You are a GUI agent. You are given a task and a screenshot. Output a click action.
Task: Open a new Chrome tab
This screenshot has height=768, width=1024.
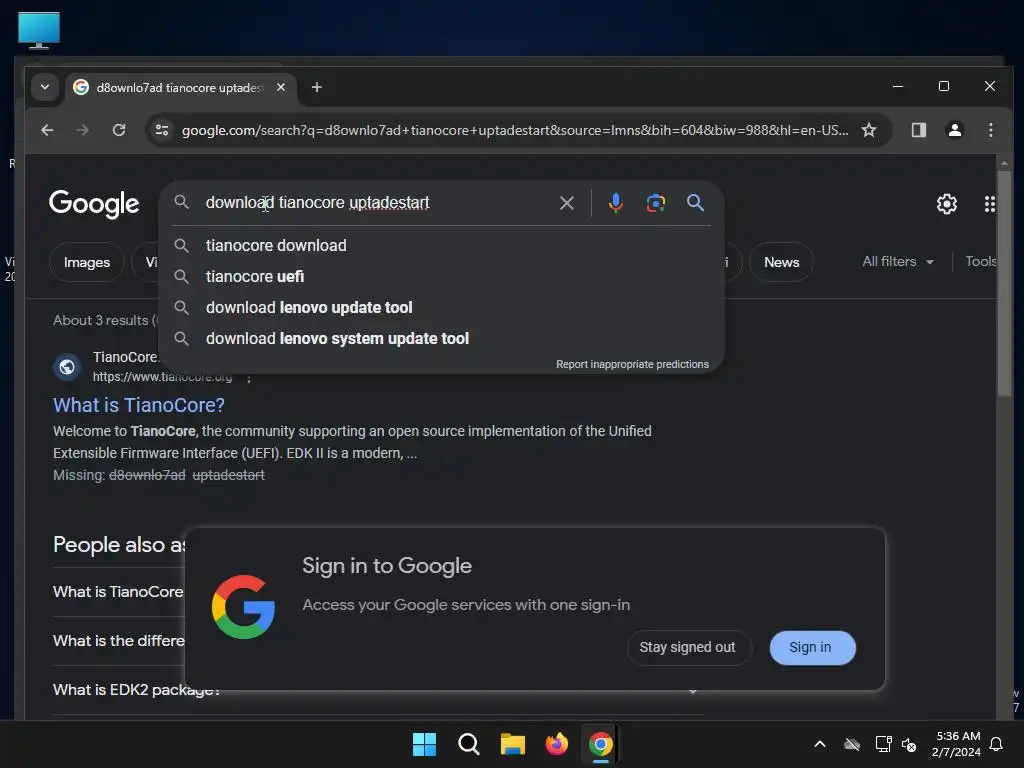[x=317, y=87]
